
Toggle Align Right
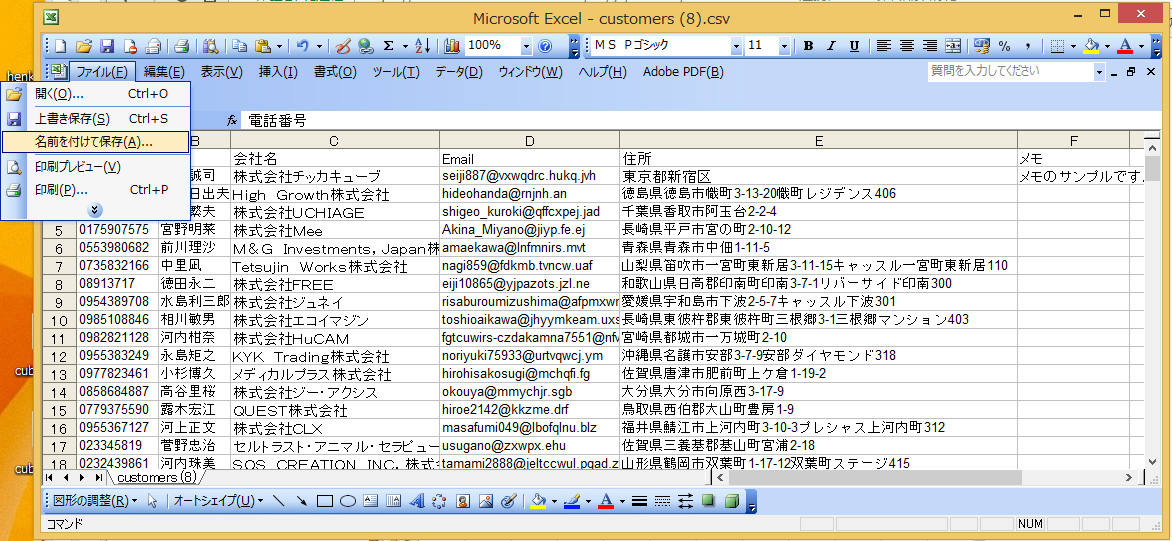pos(930,46)
